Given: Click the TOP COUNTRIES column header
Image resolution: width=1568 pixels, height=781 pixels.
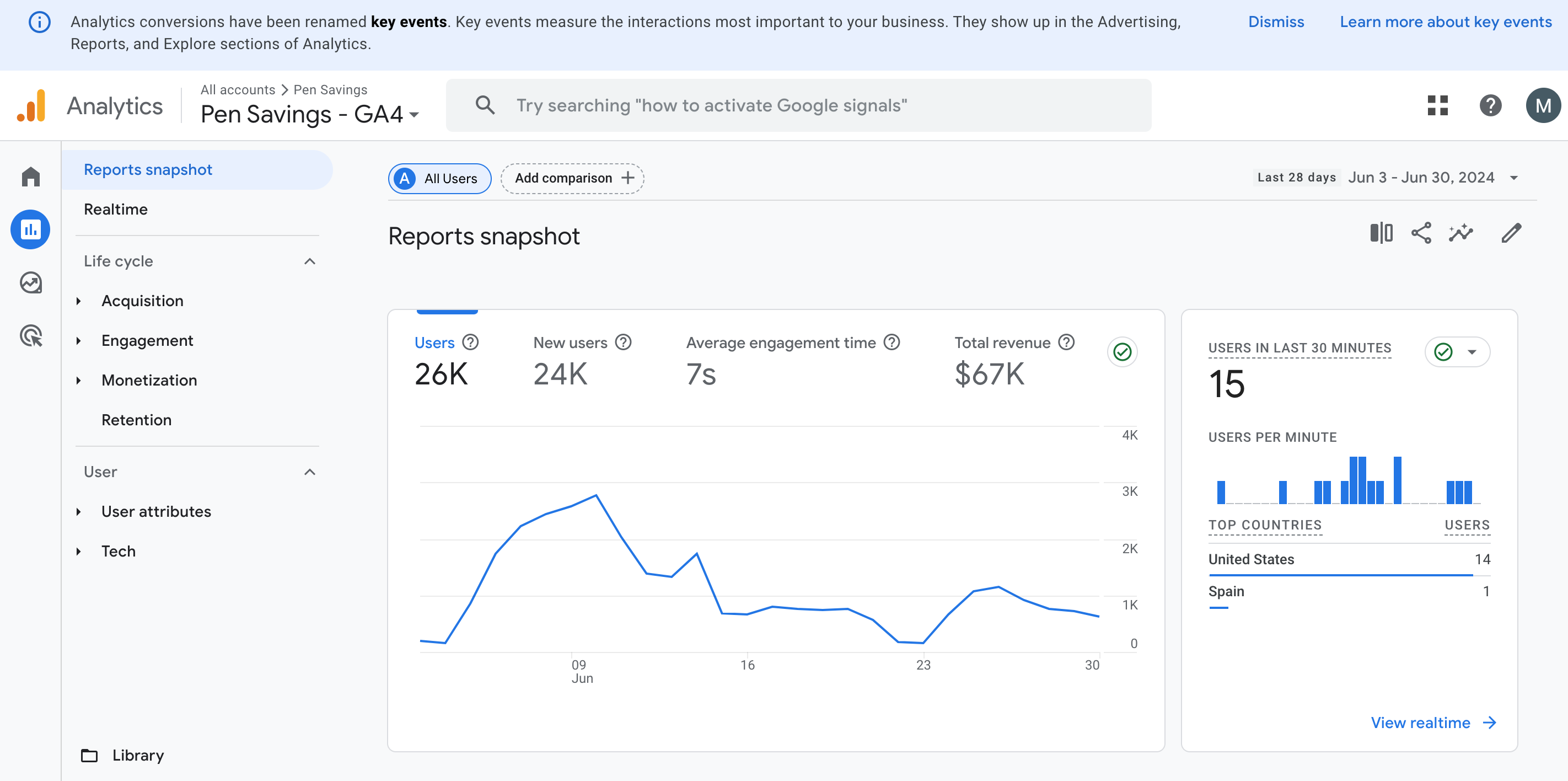Looking at the screenshot, I should 1265,525.
